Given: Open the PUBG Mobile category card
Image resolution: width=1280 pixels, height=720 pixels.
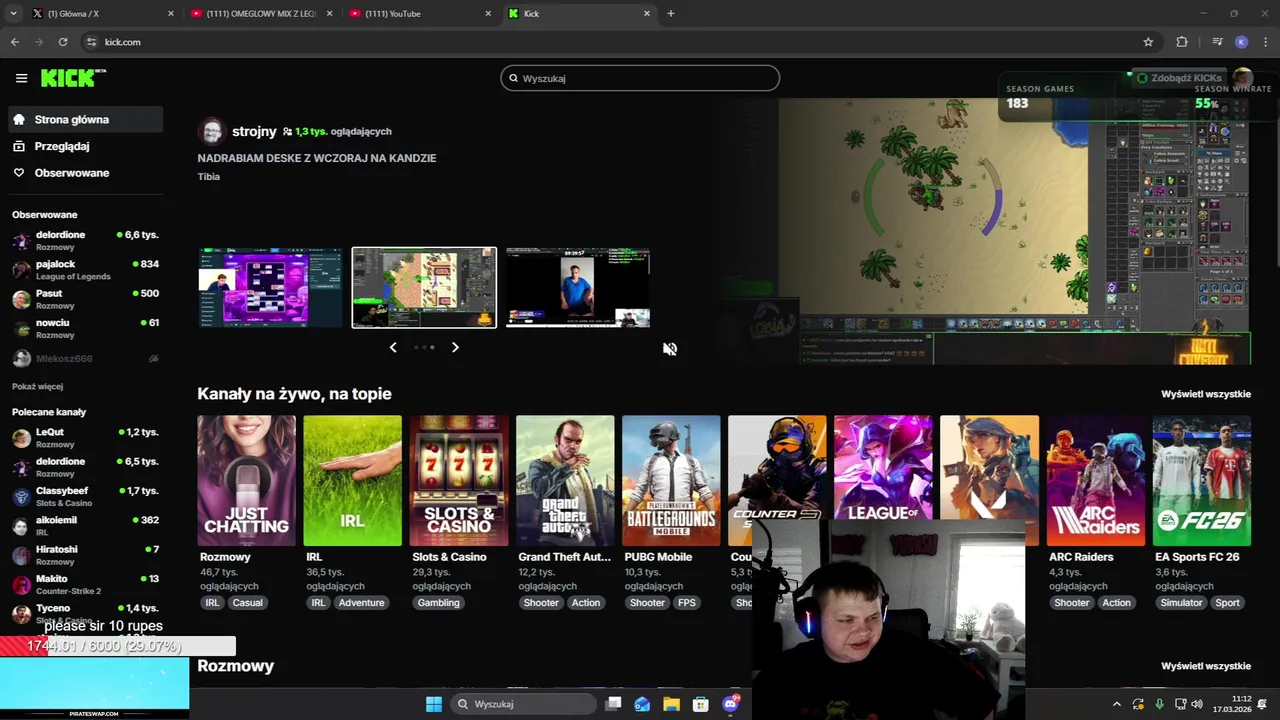Looking at the screenshot, I should click(671, 481).
